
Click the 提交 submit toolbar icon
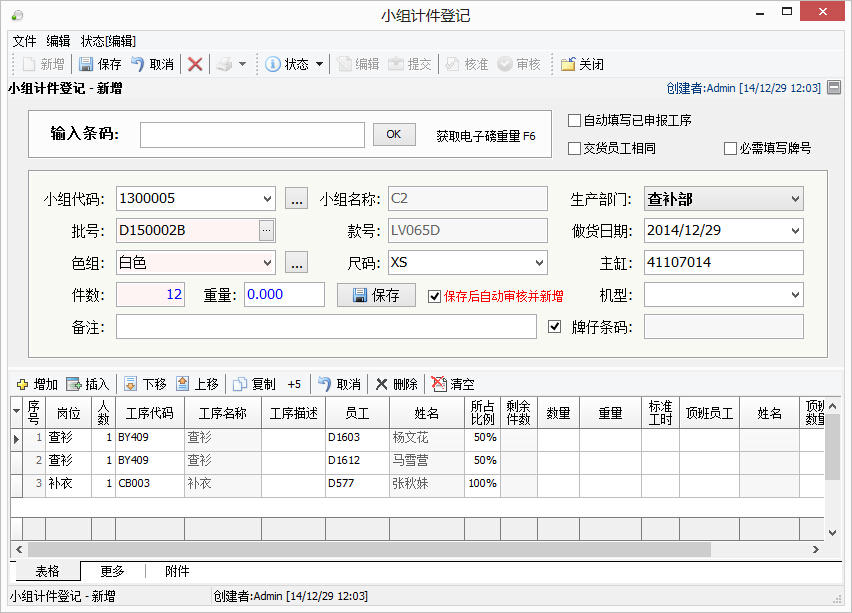[396, 64]
